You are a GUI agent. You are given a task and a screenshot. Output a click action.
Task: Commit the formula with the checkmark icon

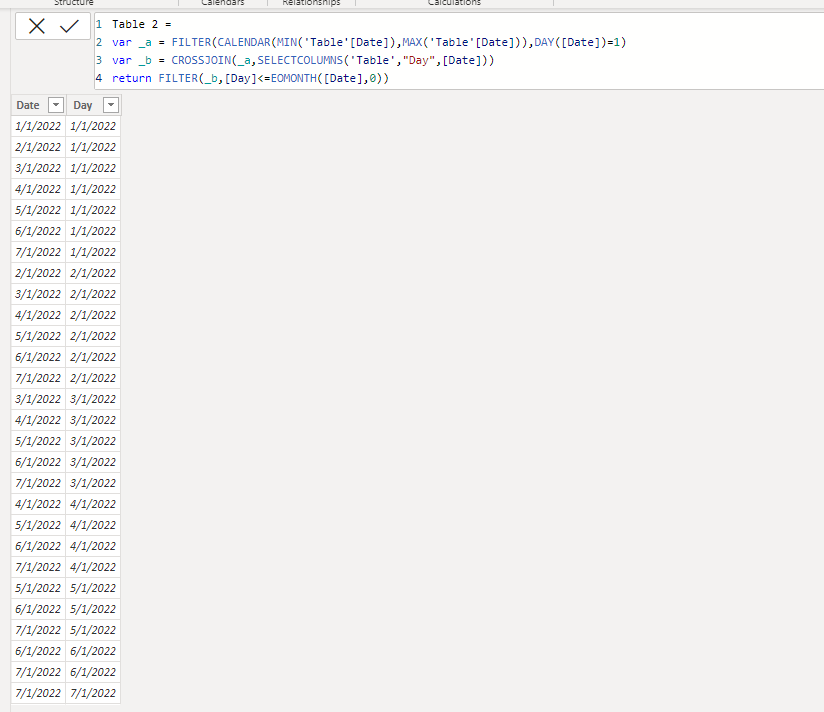69,26
